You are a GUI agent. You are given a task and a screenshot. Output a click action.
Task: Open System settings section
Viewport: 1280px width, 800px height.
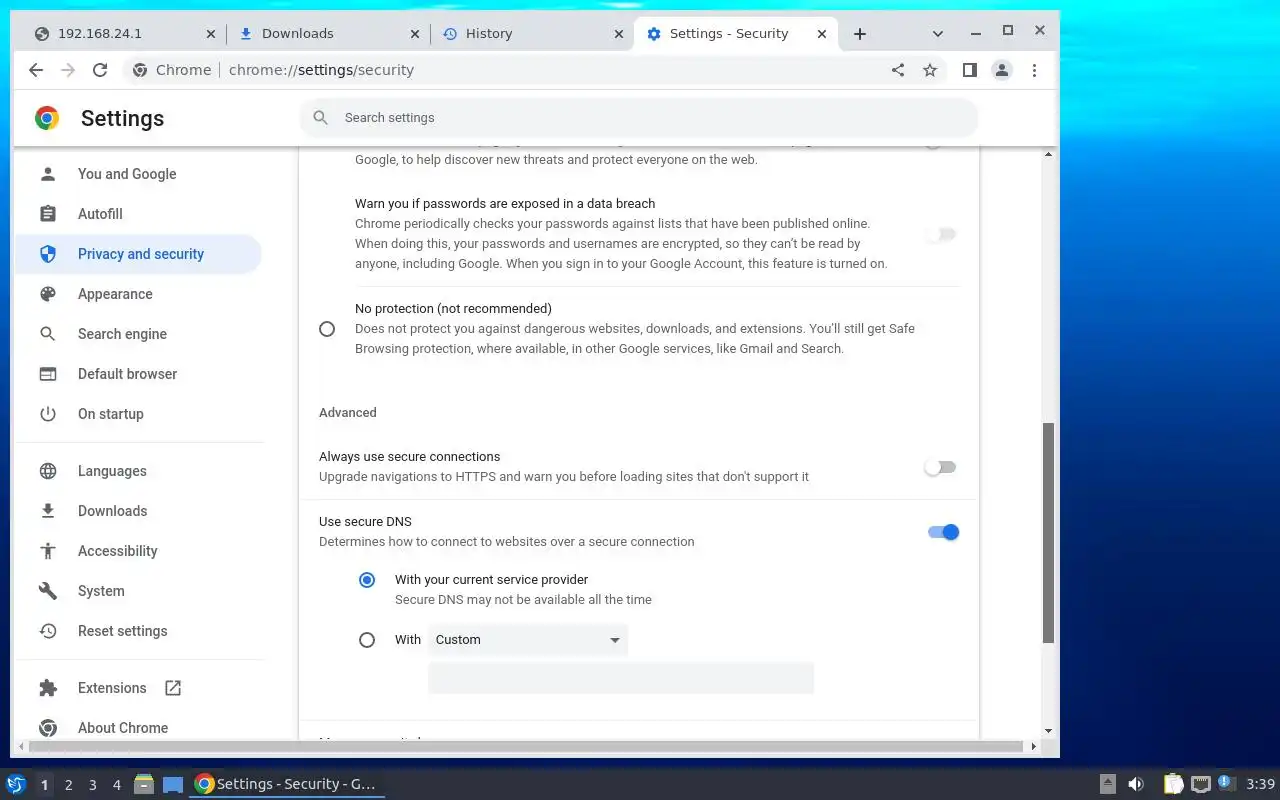[x=138, y=591]
